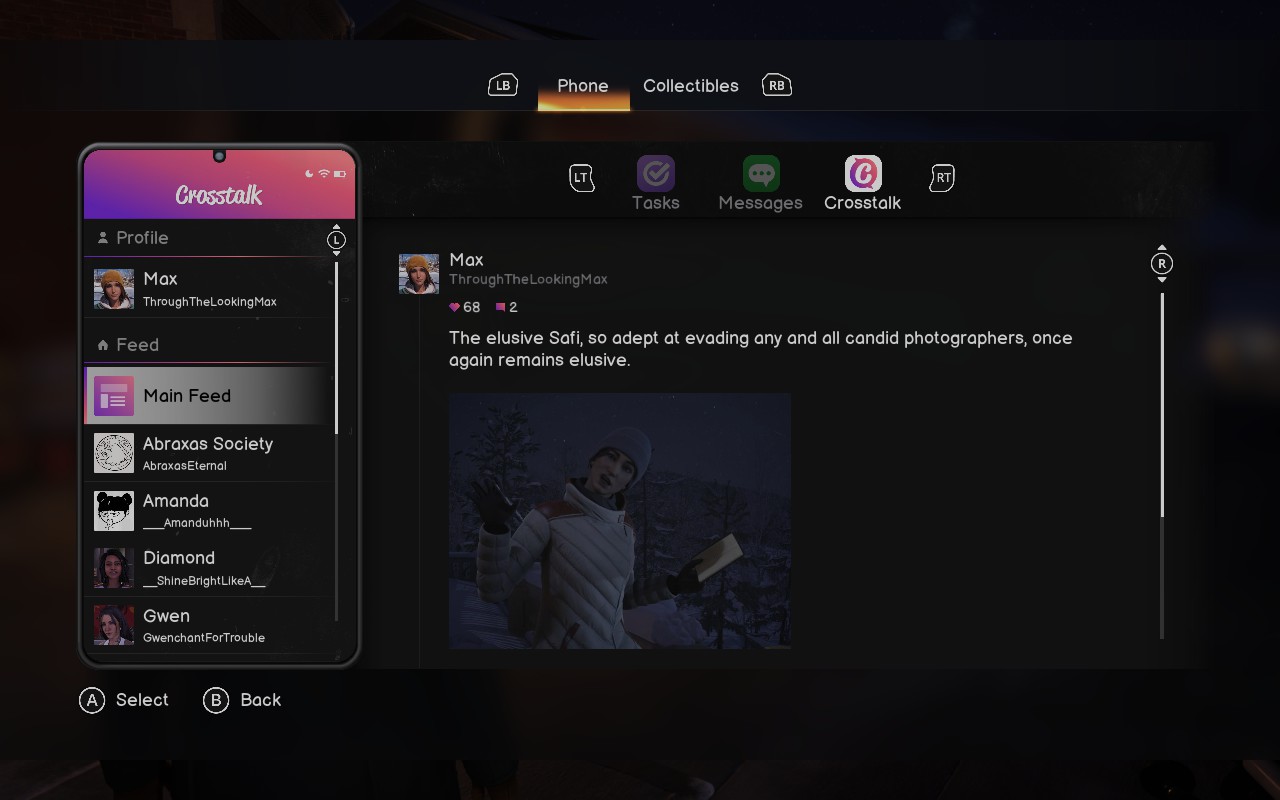
Task: Click Max's profile avatar in phone
Action: click(114, 289)
